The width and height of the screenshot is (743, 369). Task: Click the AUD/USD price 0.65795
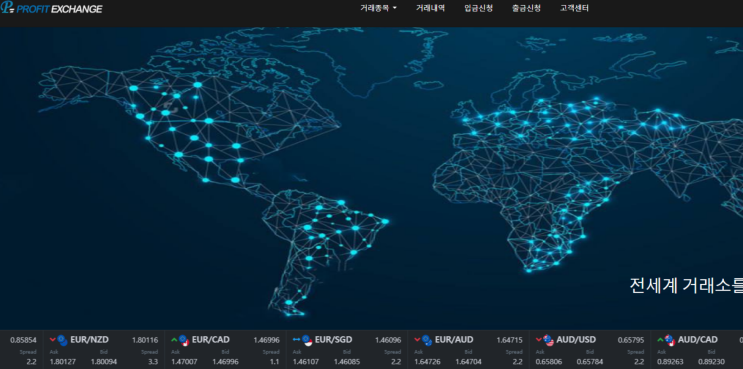[x=631, y=340]
